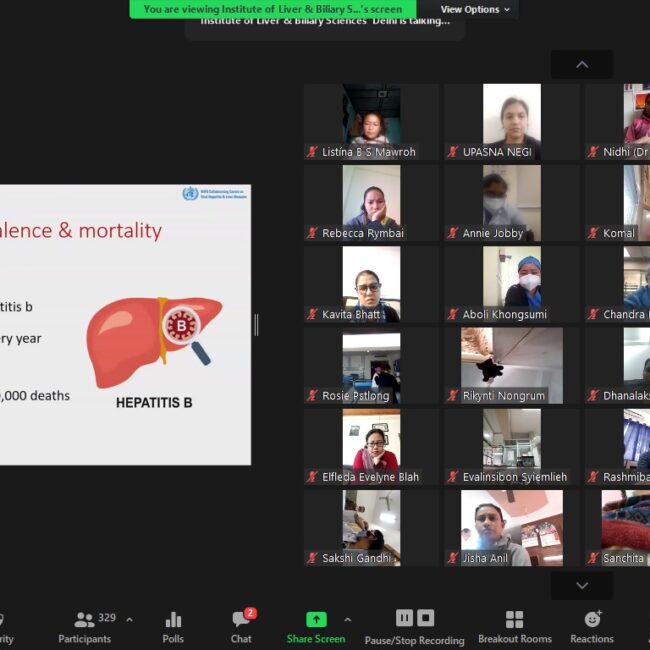This screenshot has height=650, width=650.
Task: Click the green Share Screen icon
Action: pos(316,619)
